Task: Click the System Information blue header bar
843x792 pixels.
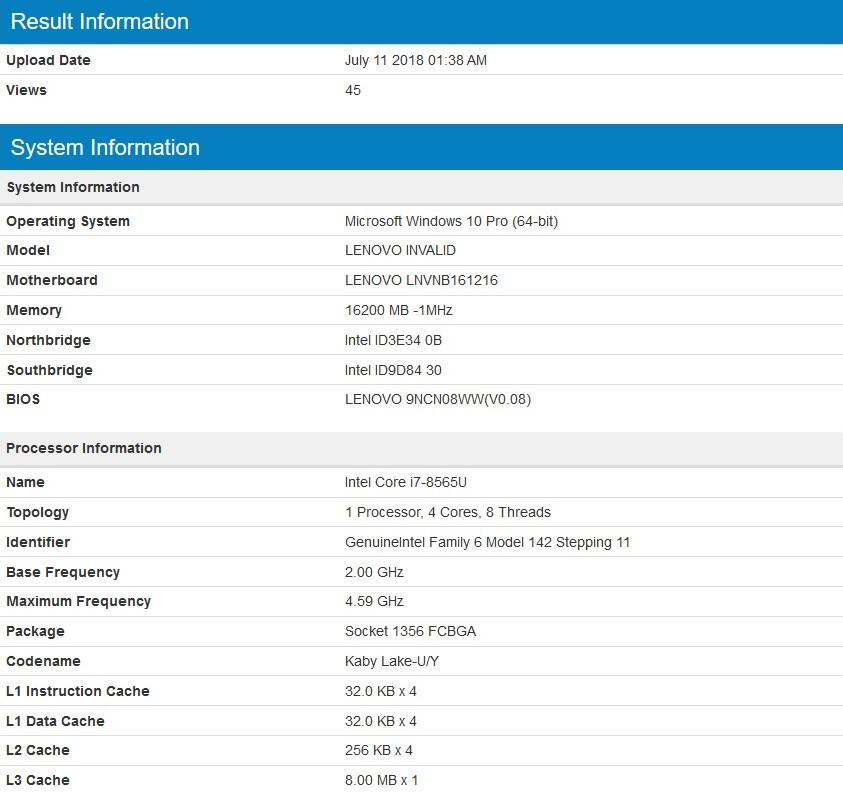Action: pos(105,147)
